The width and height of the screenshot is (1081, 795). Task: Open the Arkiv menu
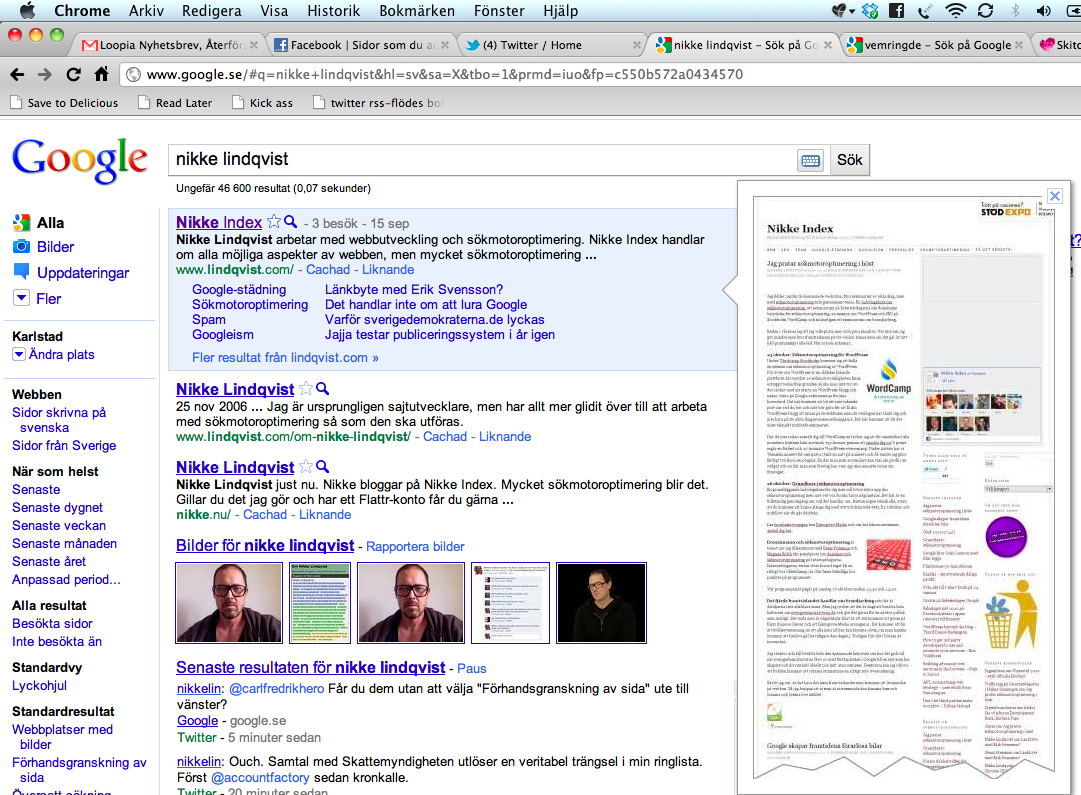tap(146, 10)
